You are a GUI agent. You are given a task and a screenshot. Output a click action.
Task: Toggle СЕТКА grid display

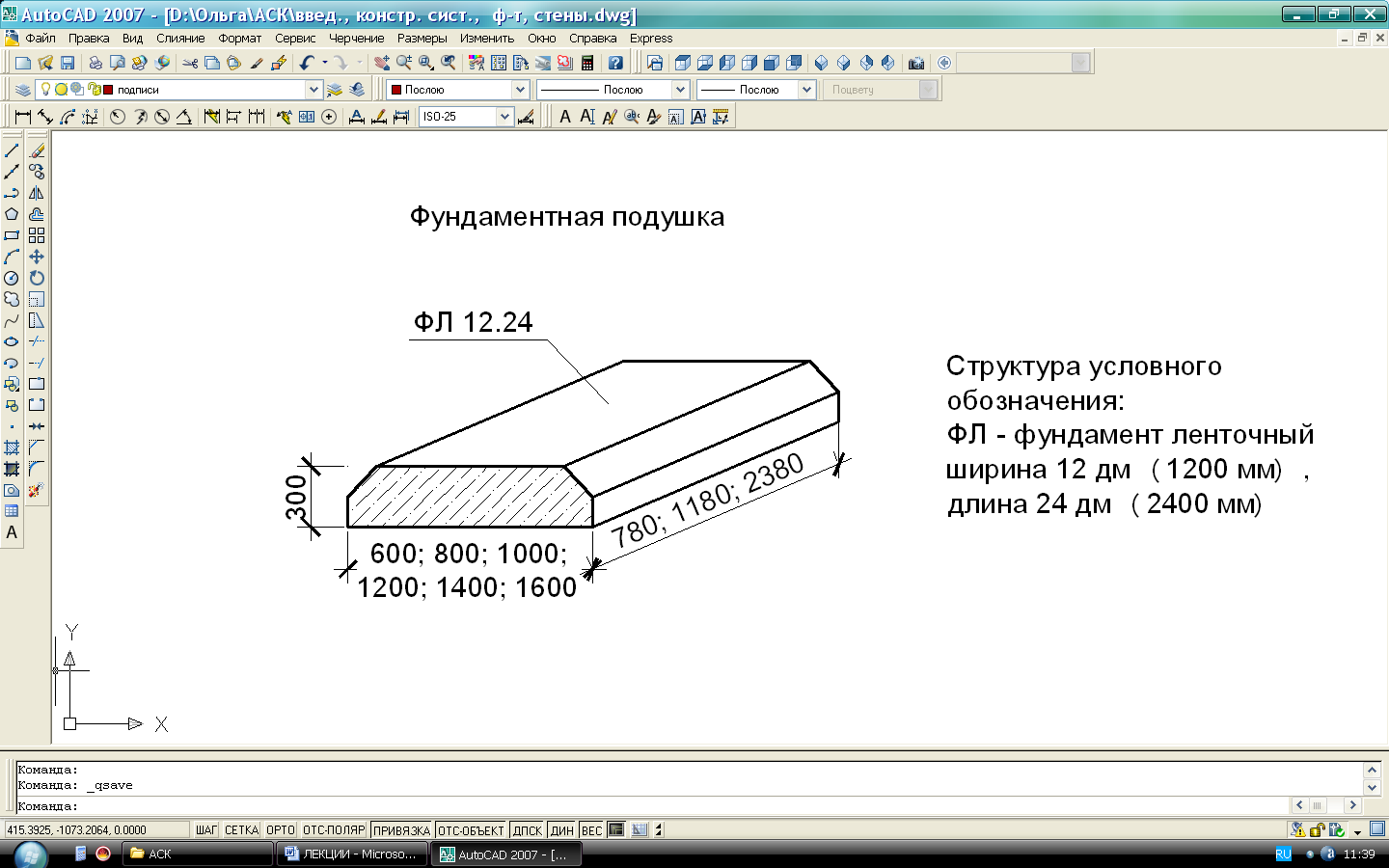click(241, 830)
